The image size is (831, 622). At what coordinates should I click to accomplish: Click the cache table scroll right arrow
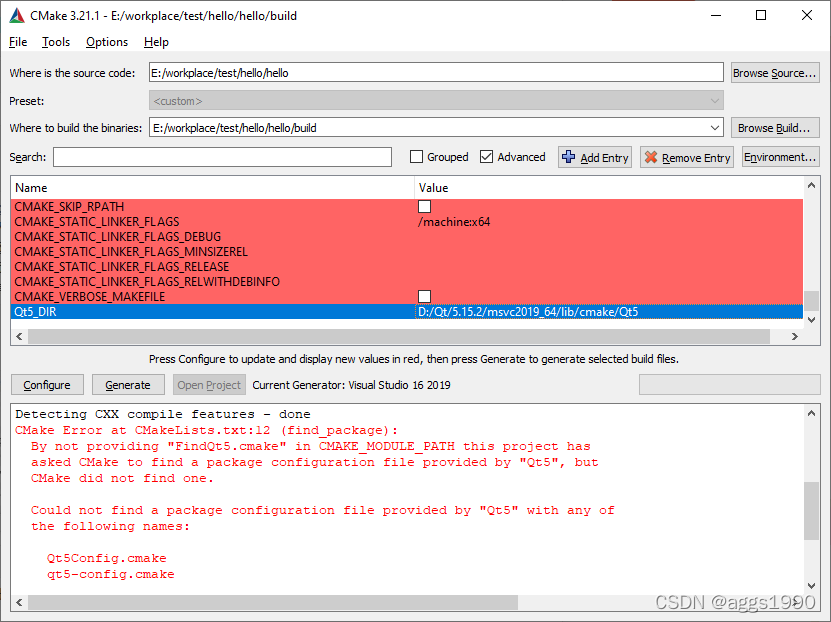pyautogui.click(x=794, y=336)
